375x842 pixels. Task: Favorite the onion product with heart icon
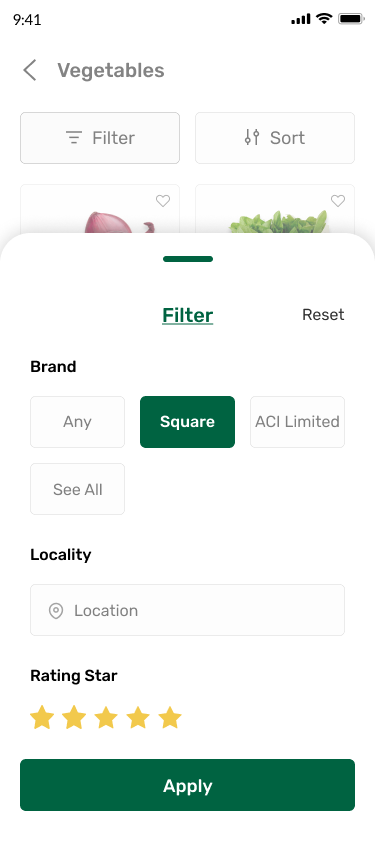(x=163, y=201)
